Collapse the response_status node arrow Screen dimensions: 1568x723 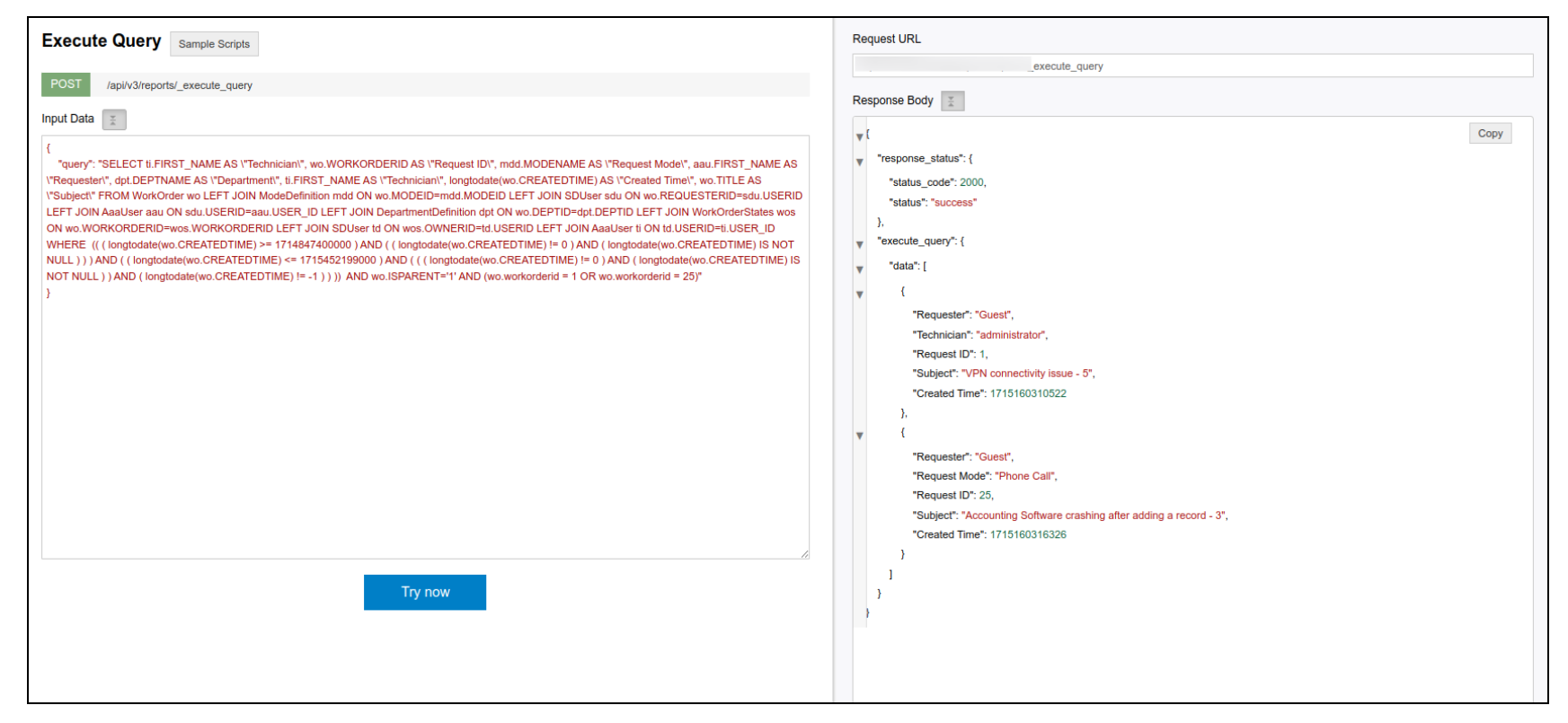point(859,162)
